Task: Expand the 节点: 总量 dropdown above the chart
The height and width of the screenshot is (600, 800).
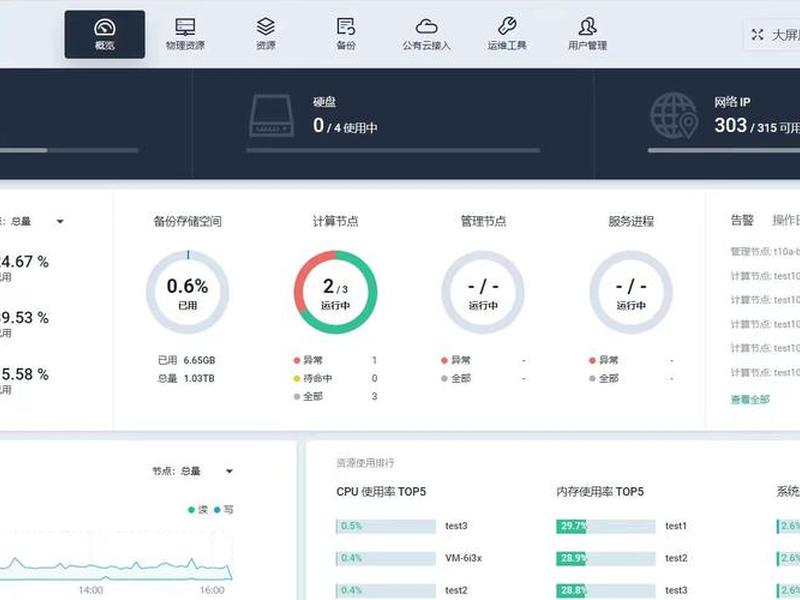Action: 229,471
